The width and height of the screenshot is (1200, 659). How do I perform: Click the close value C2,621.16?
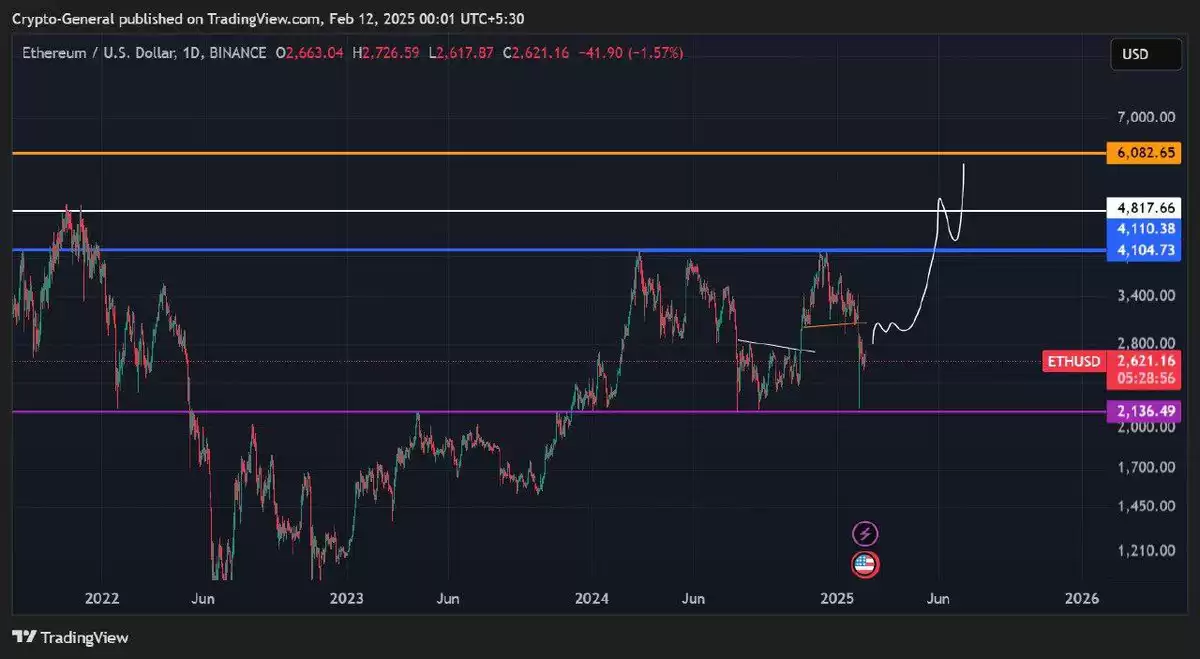point(535,52)
